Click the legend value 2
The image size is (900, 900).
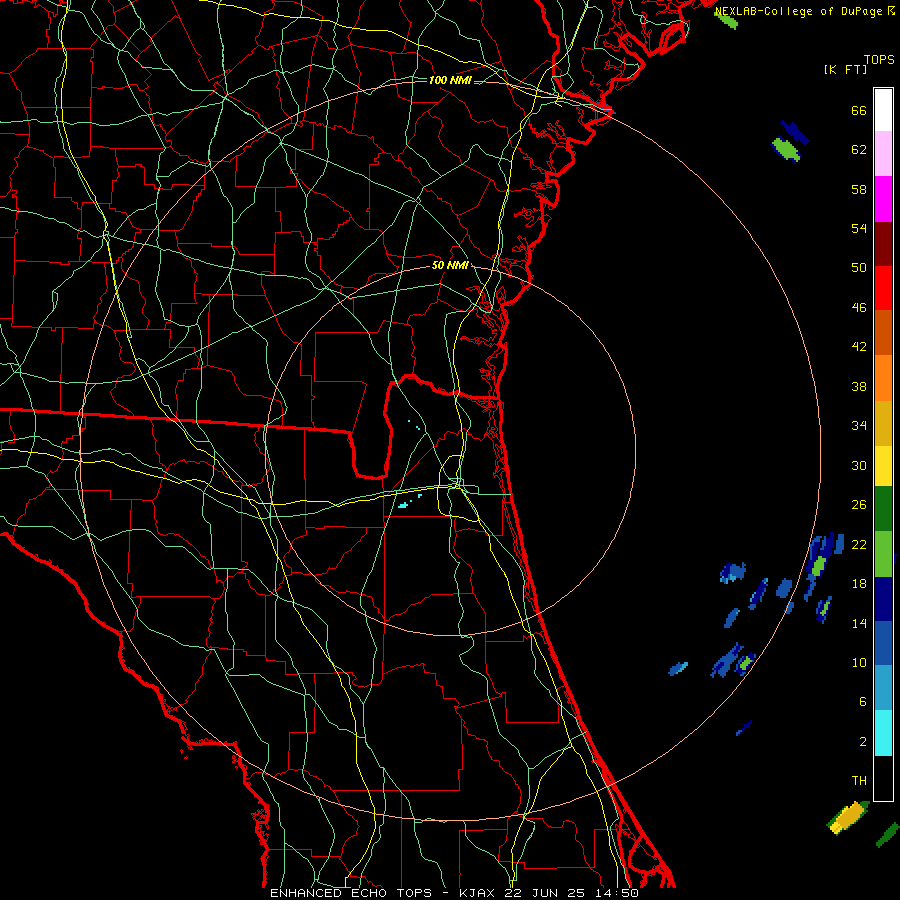click(x=863, y=742)
